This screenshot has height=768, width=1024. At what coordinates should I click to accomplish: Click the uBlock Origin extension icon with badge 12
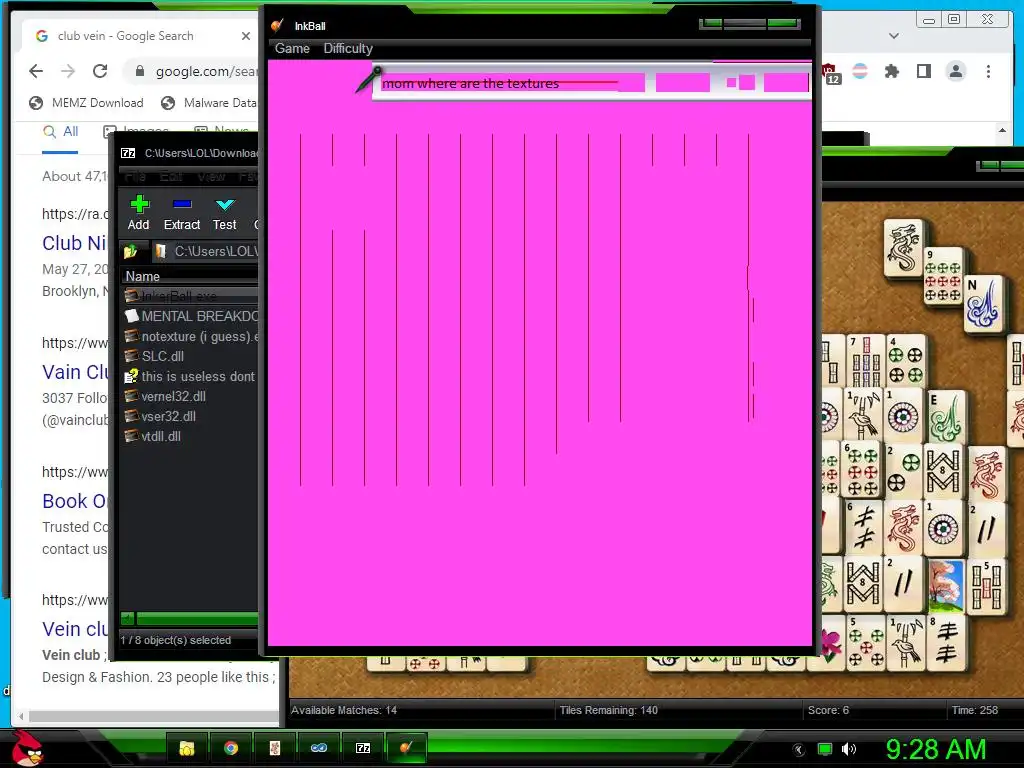831,73
